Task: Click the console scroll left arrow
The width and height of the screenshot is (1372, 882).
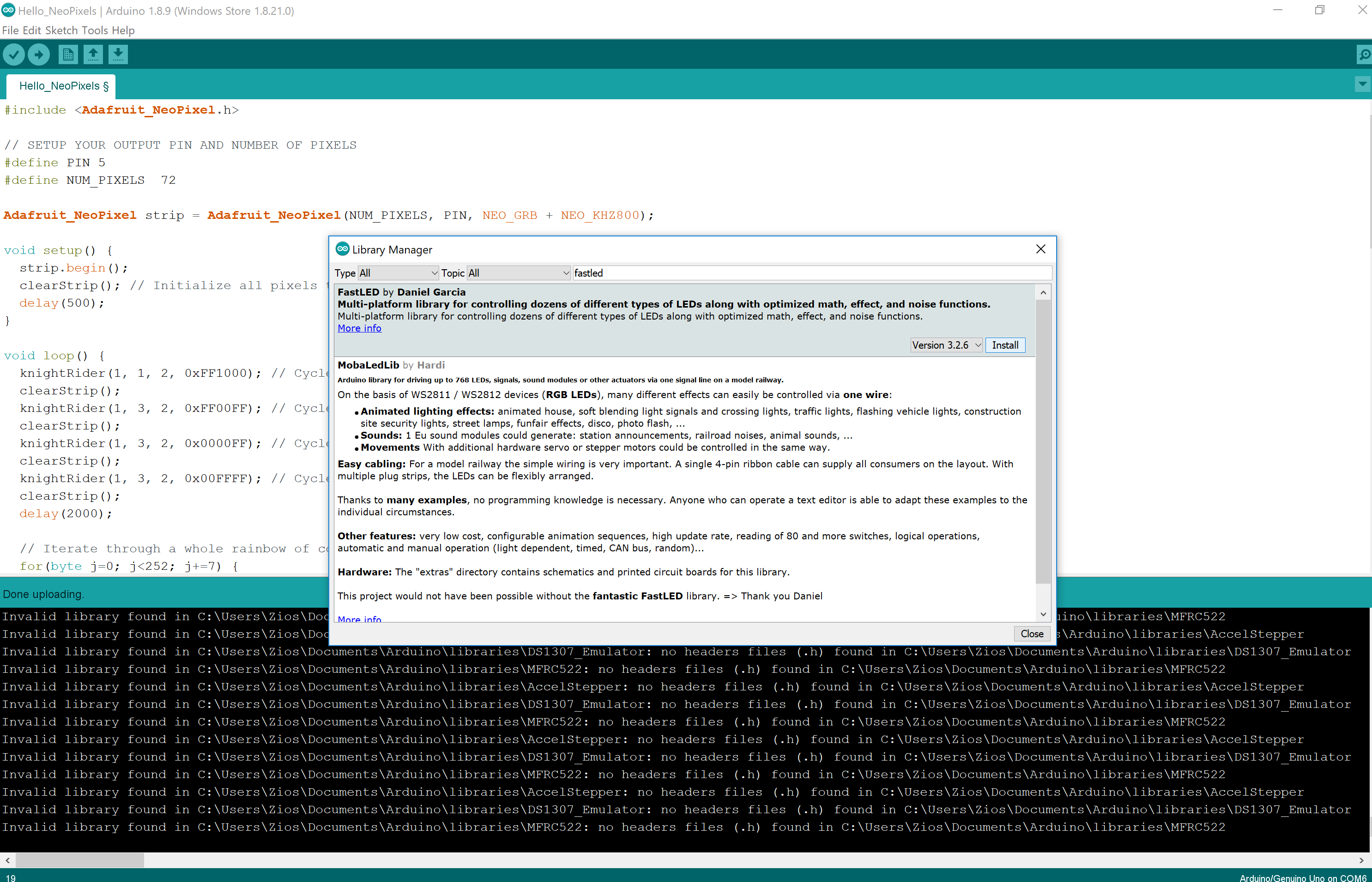Action: [7, 860]
